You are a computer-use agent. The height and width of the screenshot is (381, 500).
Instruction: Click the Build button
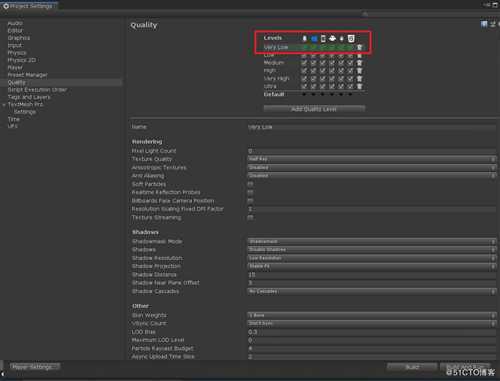(x=412, y=367)
